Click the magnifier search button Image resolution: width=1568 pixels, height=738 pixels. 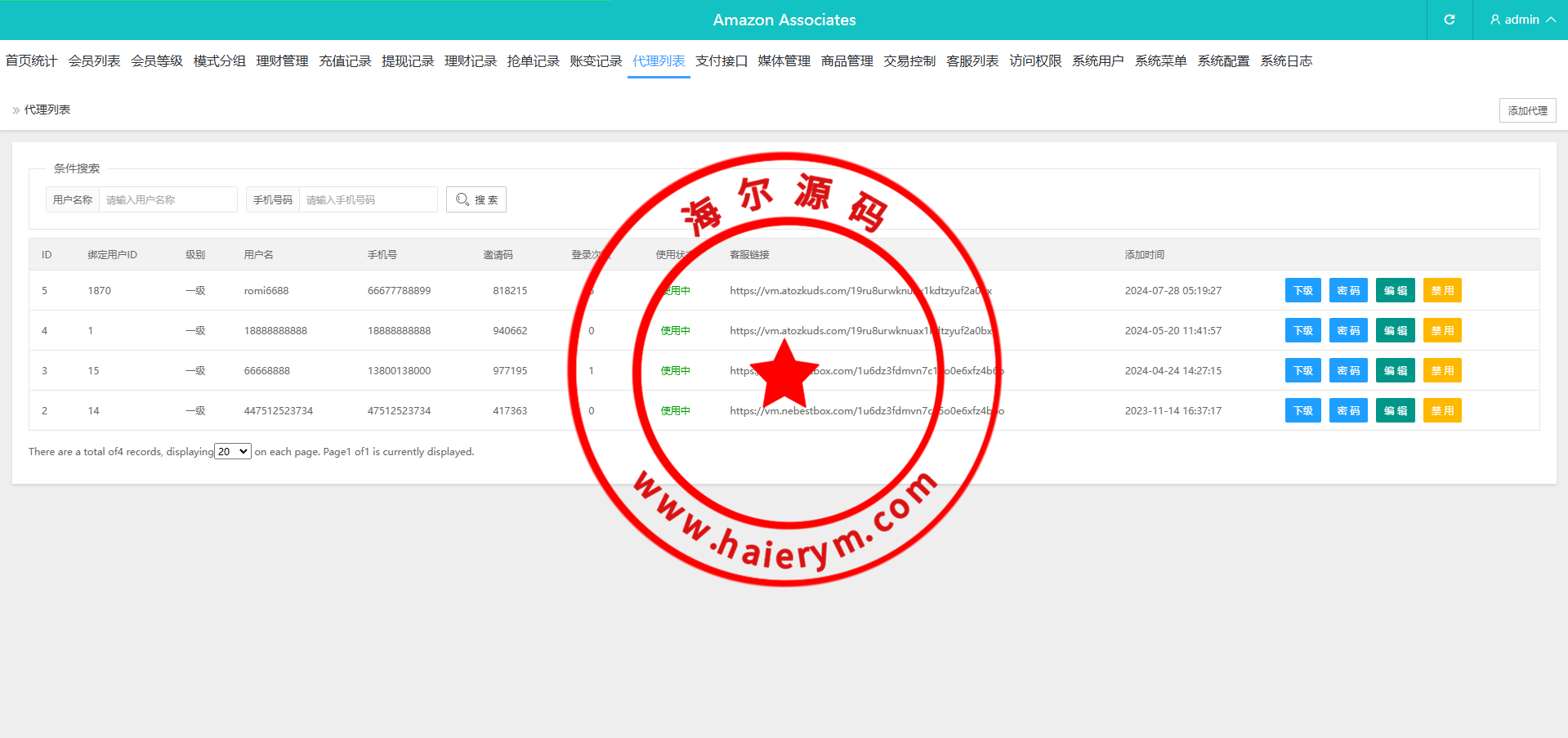pos(476,199)
